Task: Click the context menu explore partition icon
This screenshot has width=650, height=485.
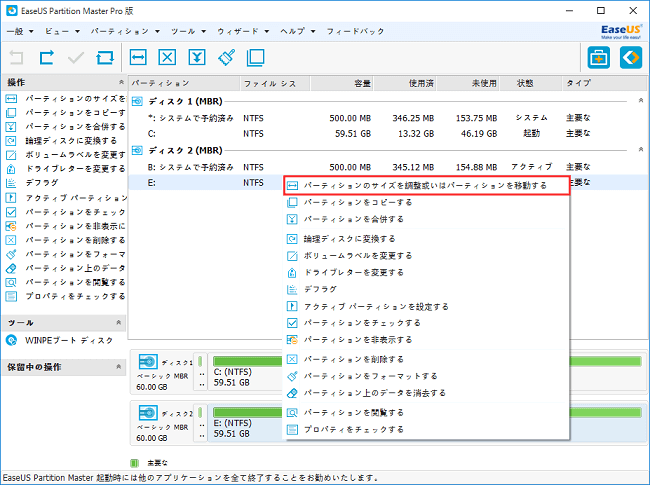Action: click(292, 413)
